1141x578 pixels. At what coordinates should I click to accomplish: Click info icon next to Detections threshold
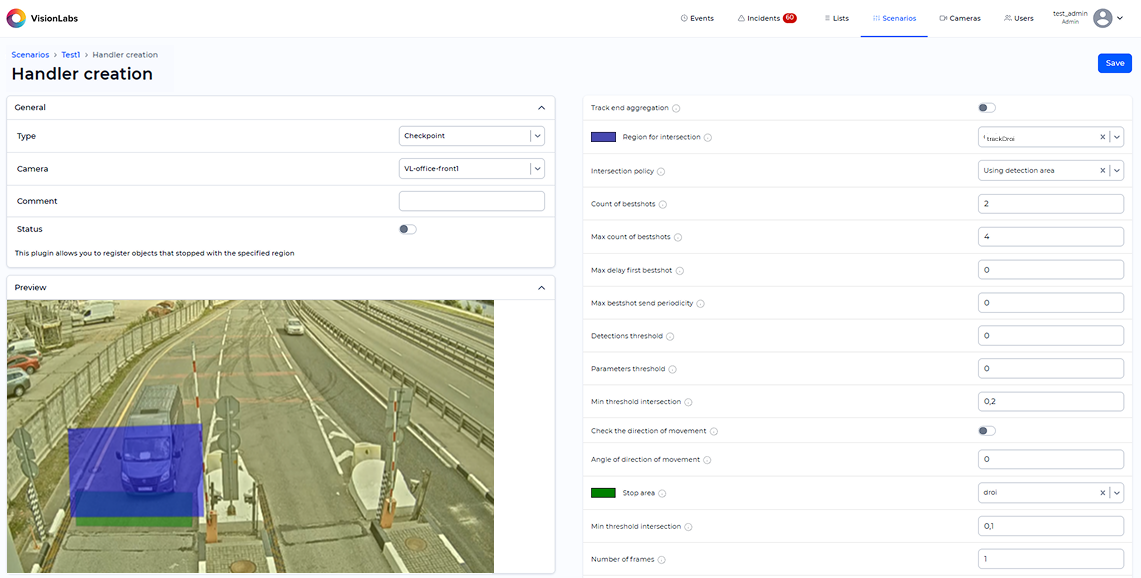670,337
